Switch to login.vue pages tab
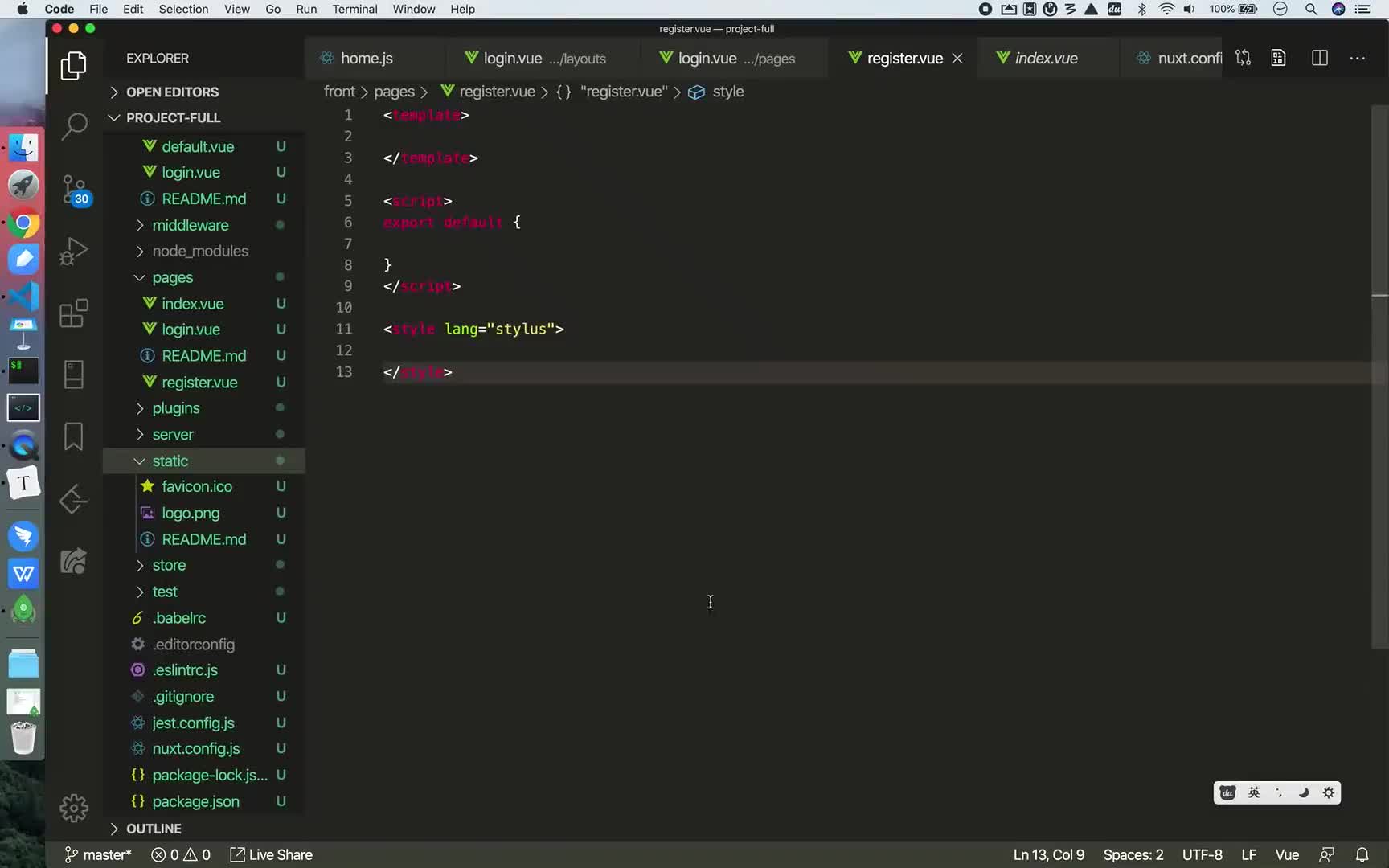1389x868 pixels. [x=735, y=58]
